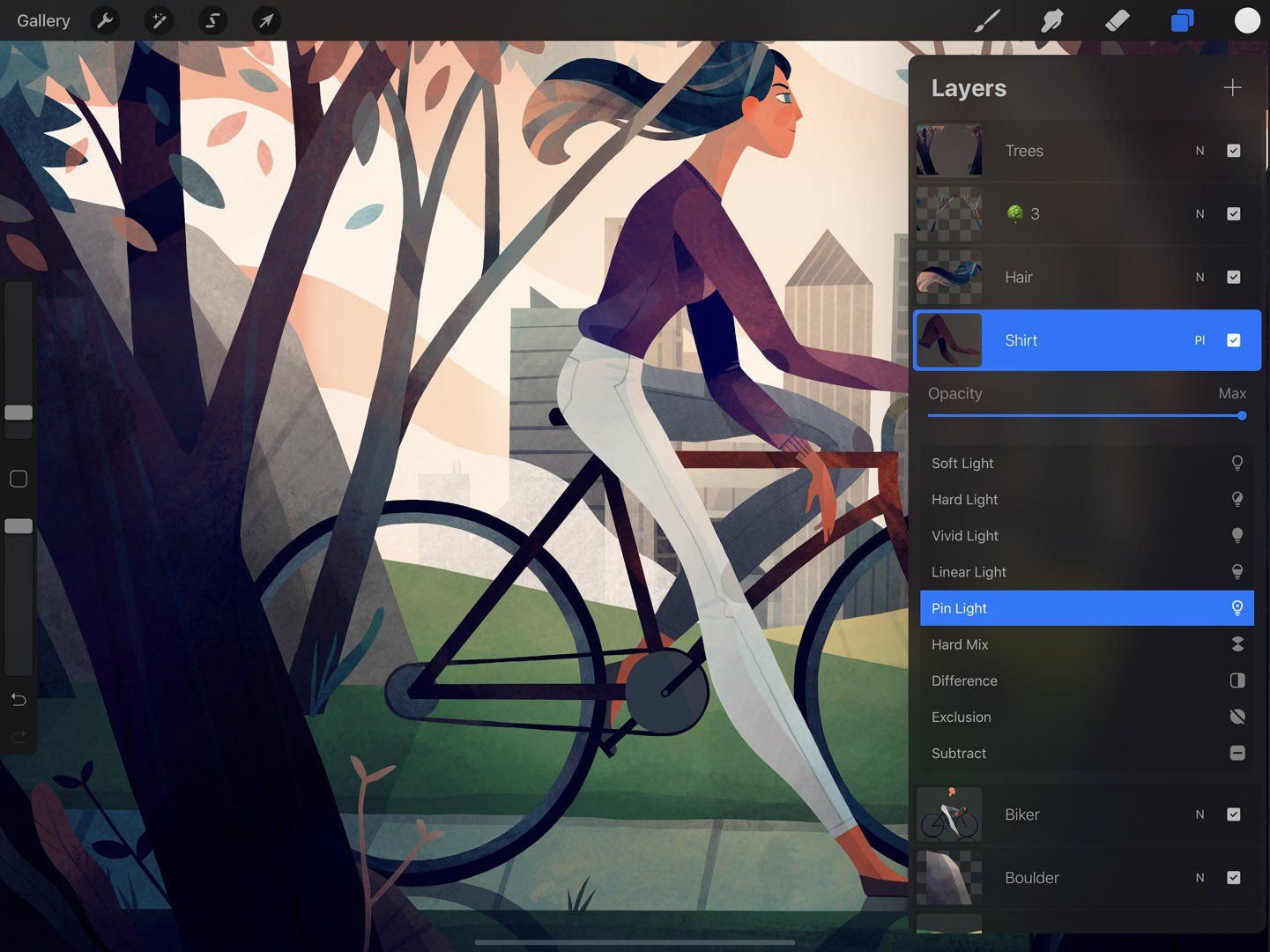Open the Adjustments magic wand menu
Viewport: 1270px width, 952px height.
160,20
